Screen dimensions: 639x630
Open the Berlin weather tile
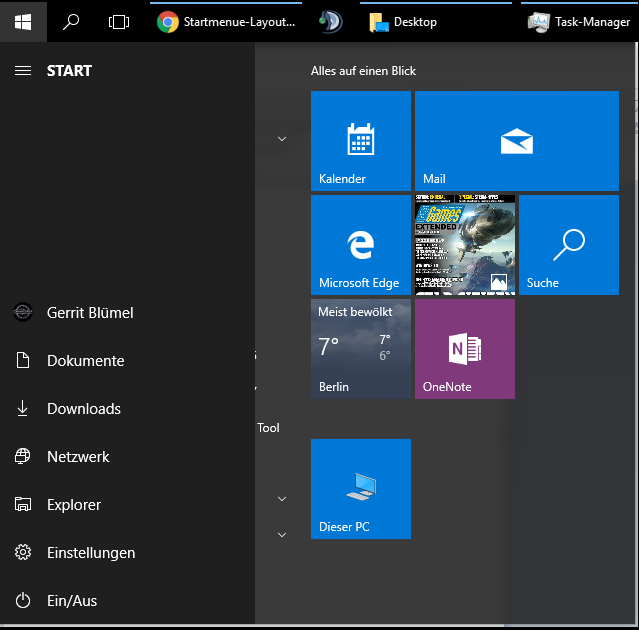point(361,349)
